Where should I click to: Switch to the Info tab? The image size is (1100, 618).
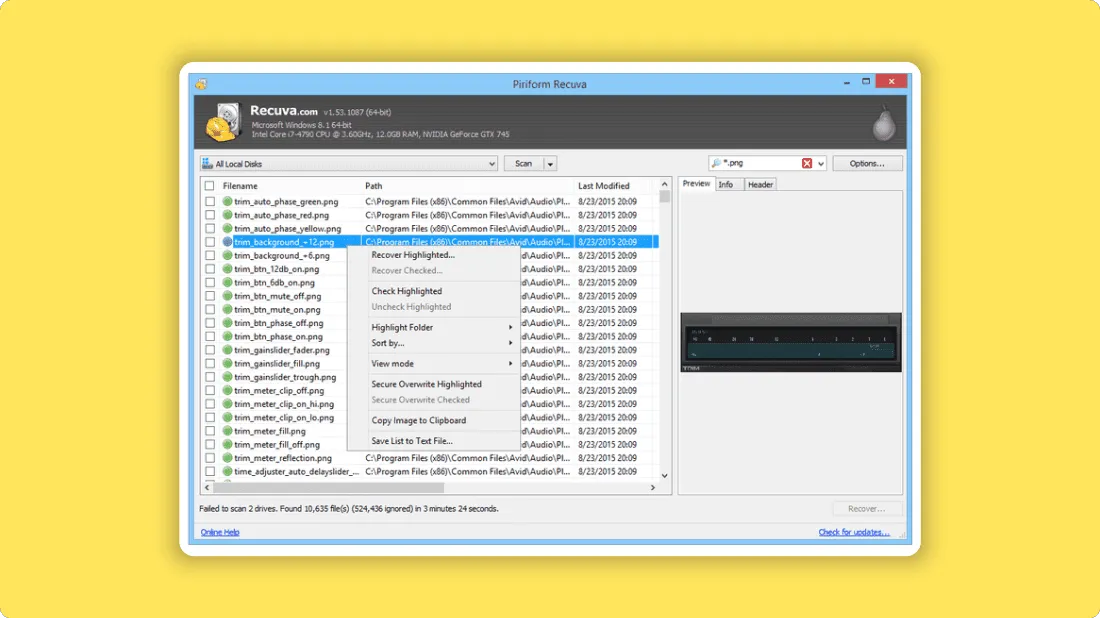(x=726, y=184)
